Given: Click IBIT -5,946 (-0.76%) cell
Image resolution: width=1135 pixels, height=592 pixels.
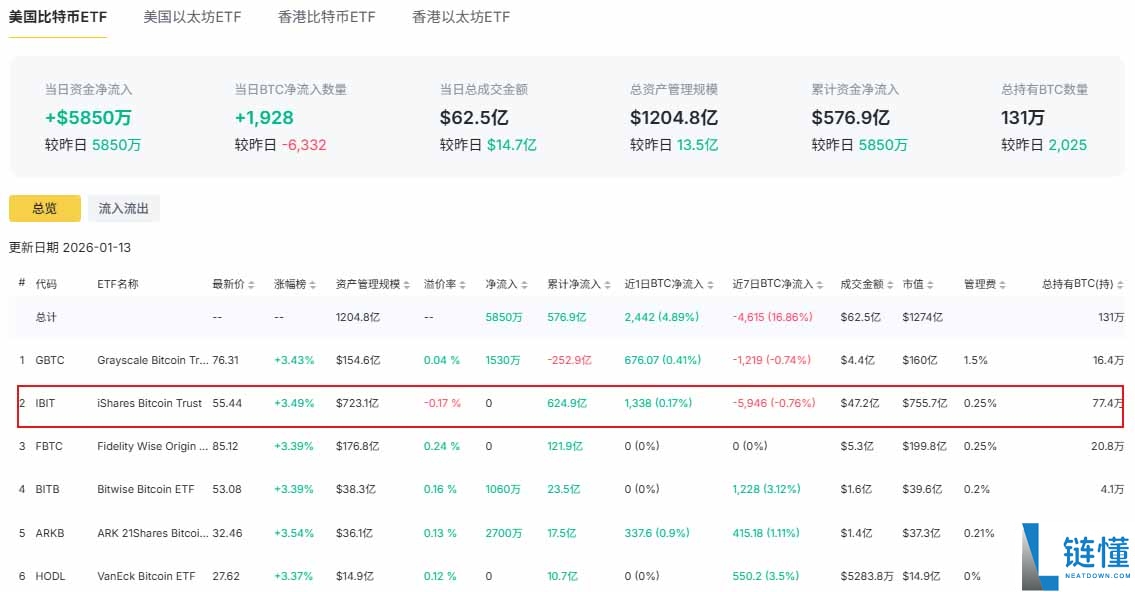Looking at the screenshot, I should [x=774, y=403].
